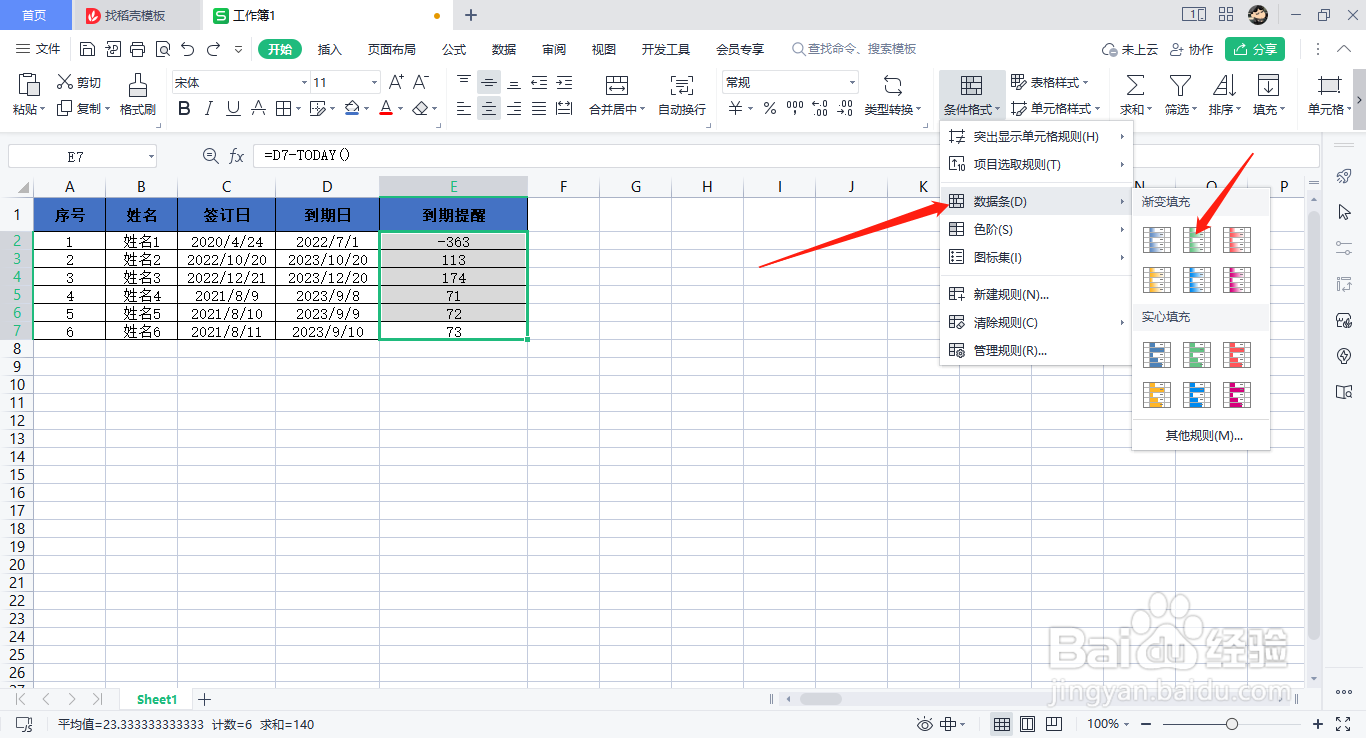Click the 到期提醒 header cell

tap(454, 214)
